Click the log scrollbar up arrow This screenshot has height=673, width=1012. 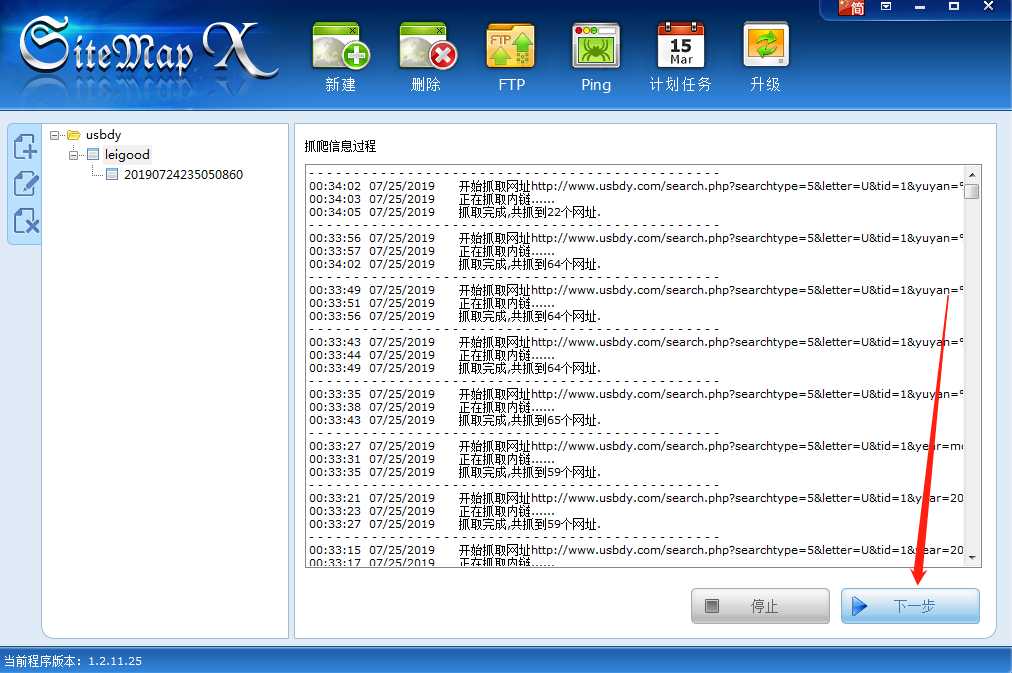point(972,174)
